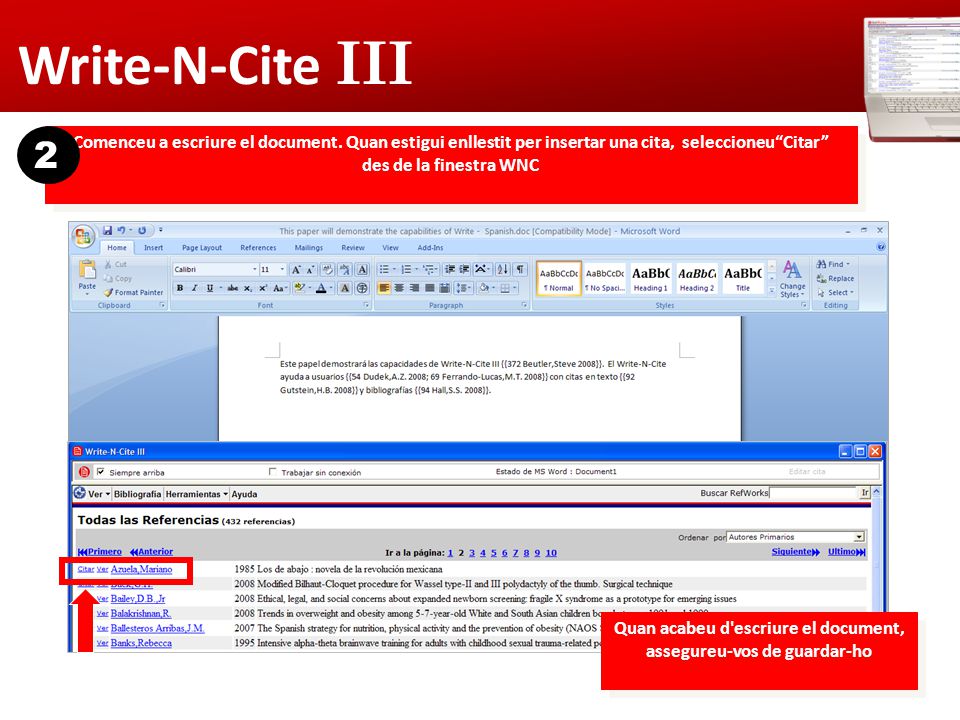The width and height of the screenshot is (960, 720).
Task: Expand the Ver menu in Write-N-Cite
Action: [x=99, y=494]
